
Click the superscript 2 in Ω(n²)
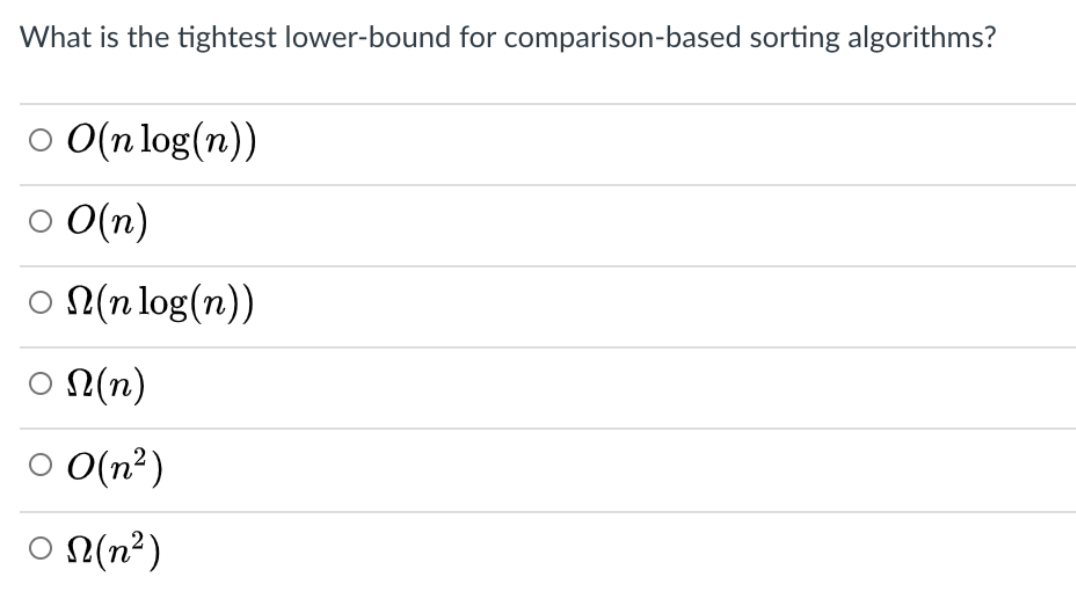pos(138,539)
